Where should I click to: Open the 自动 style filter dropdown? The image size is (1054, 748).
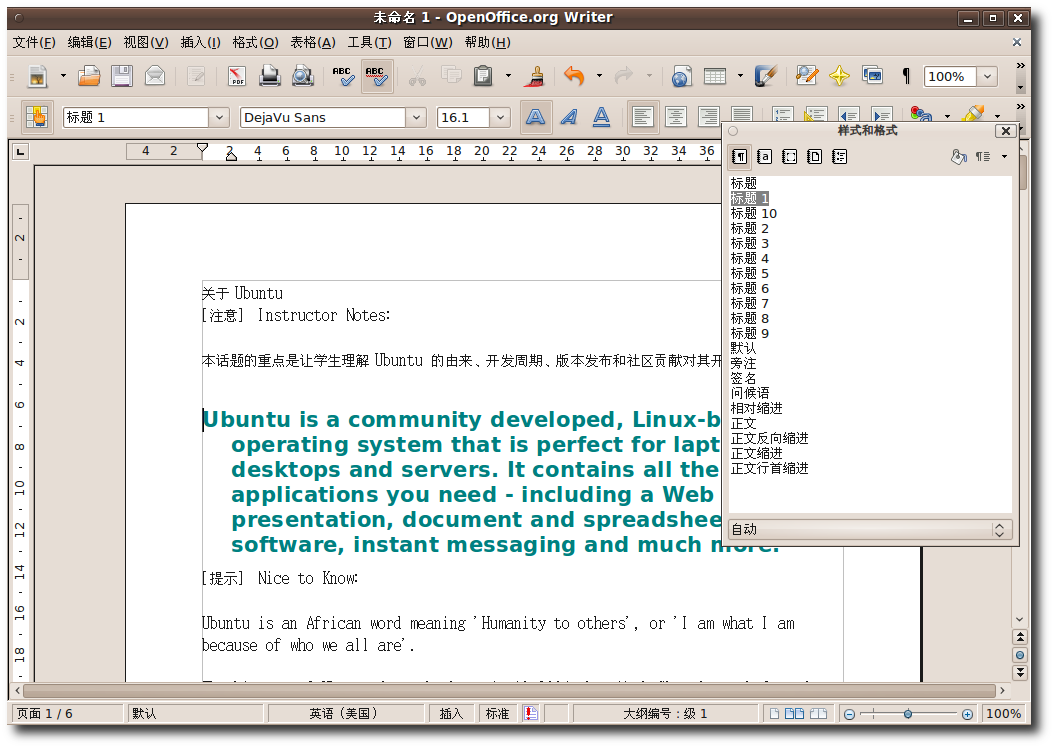coord(870,530)
